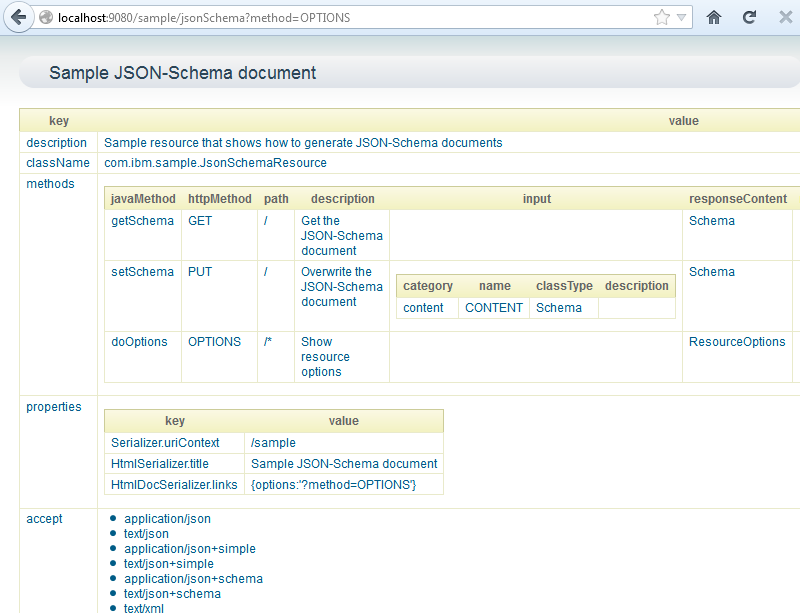This screenshot has height=613, width=800.
Task: Click the CONTENT name cell in input table
Action: click(x=493, y=308)
